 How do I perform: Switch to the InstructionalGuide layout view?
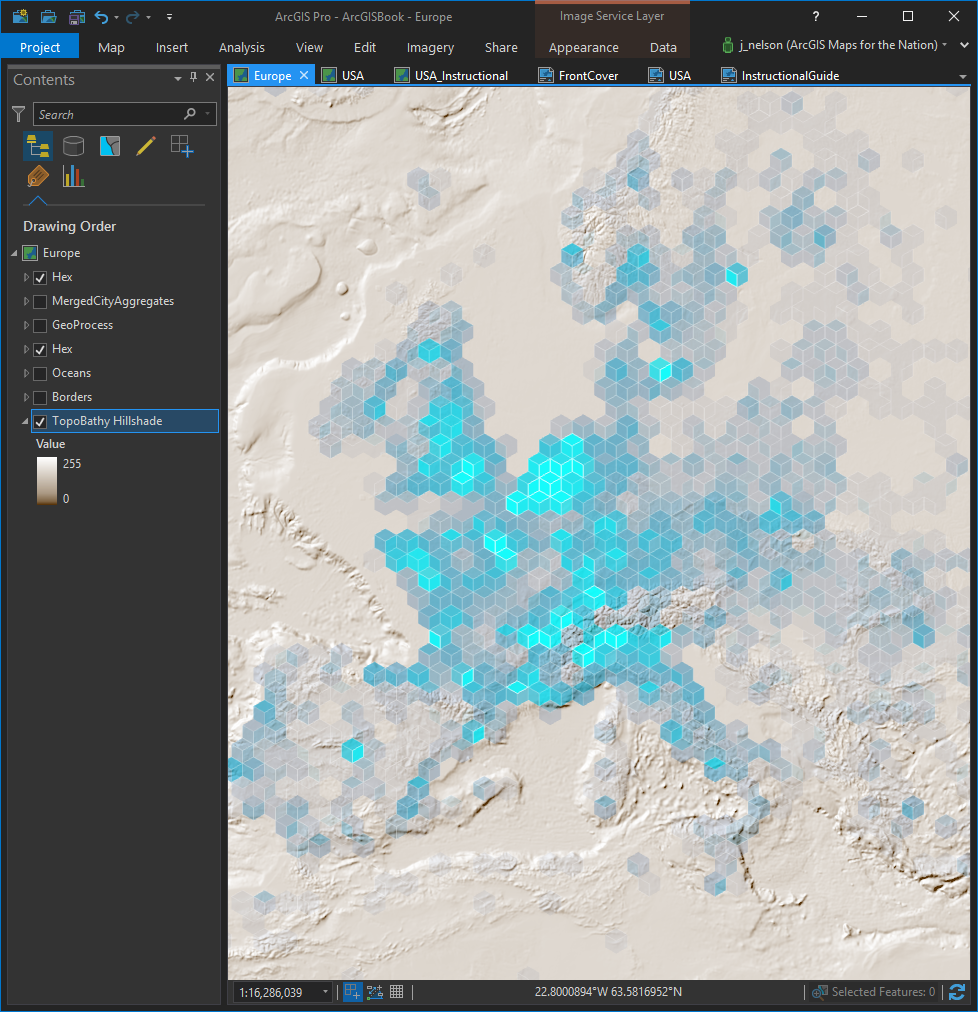[780, 76]
